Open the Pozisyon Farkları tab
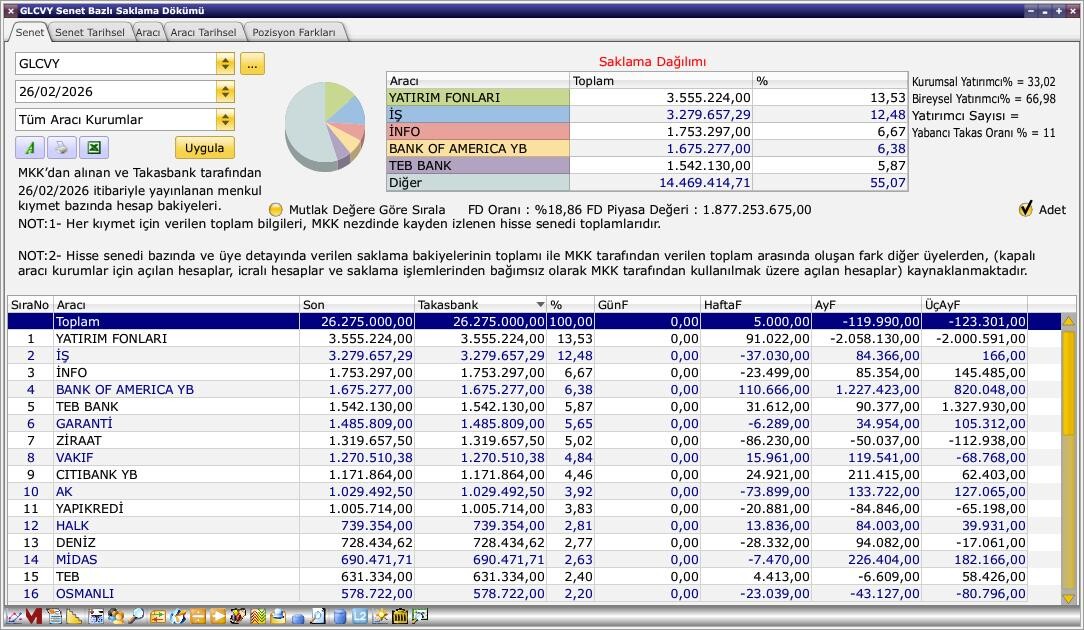The height and width of the screenshot is (630, 1084). [x=294, y=32]
